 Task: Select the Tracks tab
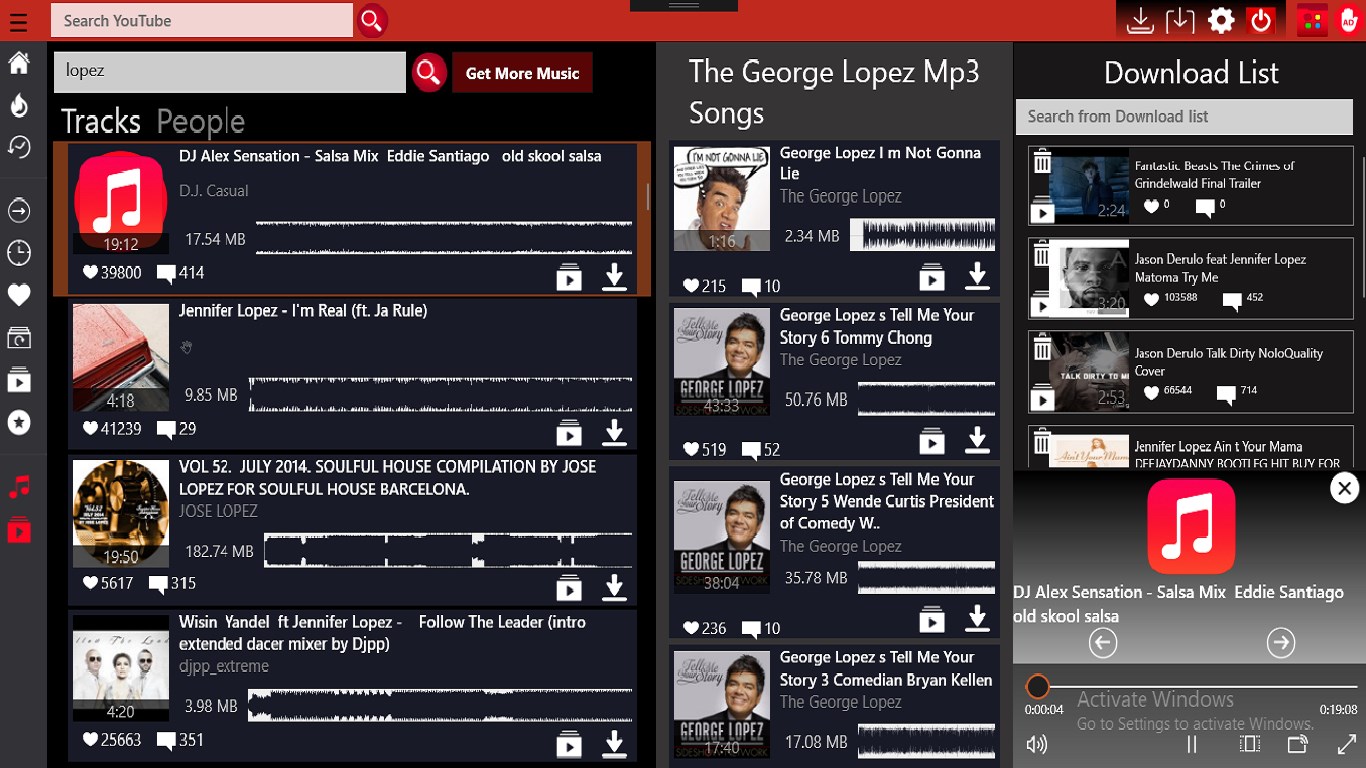(x=101, y=121)
